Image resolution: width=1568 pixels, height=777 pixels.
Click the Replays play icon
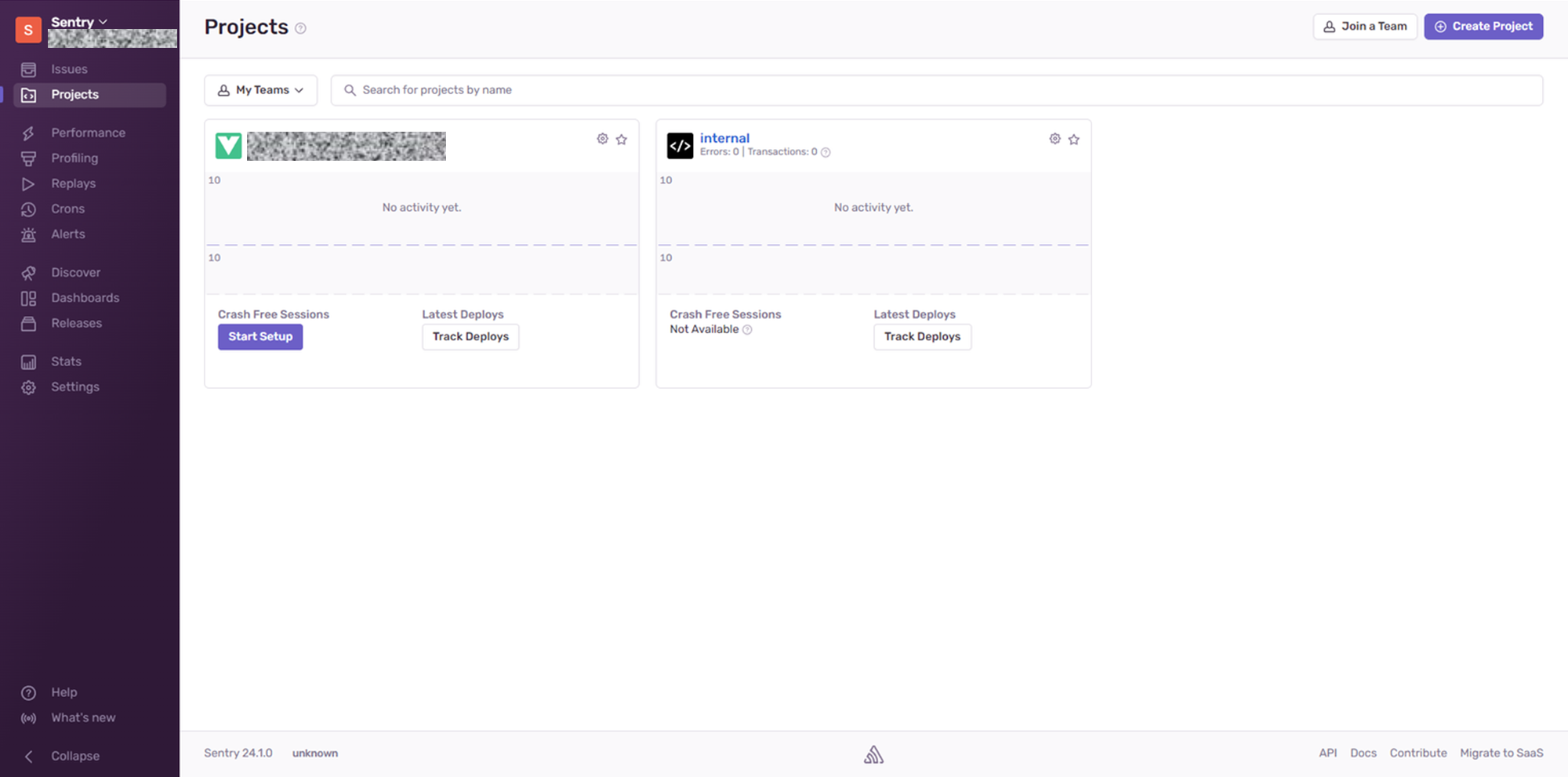coord(28,184)
